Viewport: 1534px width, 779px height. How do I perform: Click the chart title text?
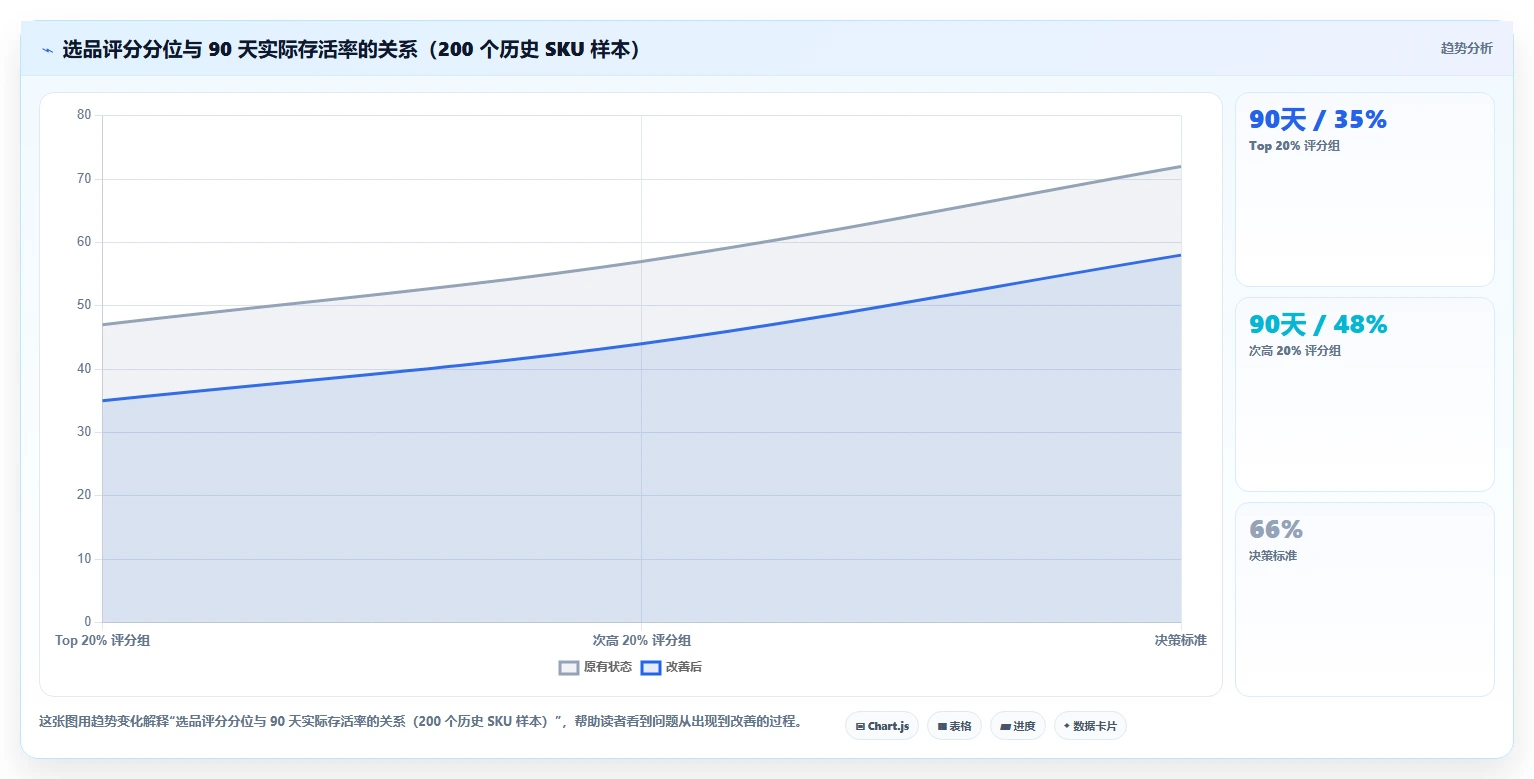coord(351,49)
